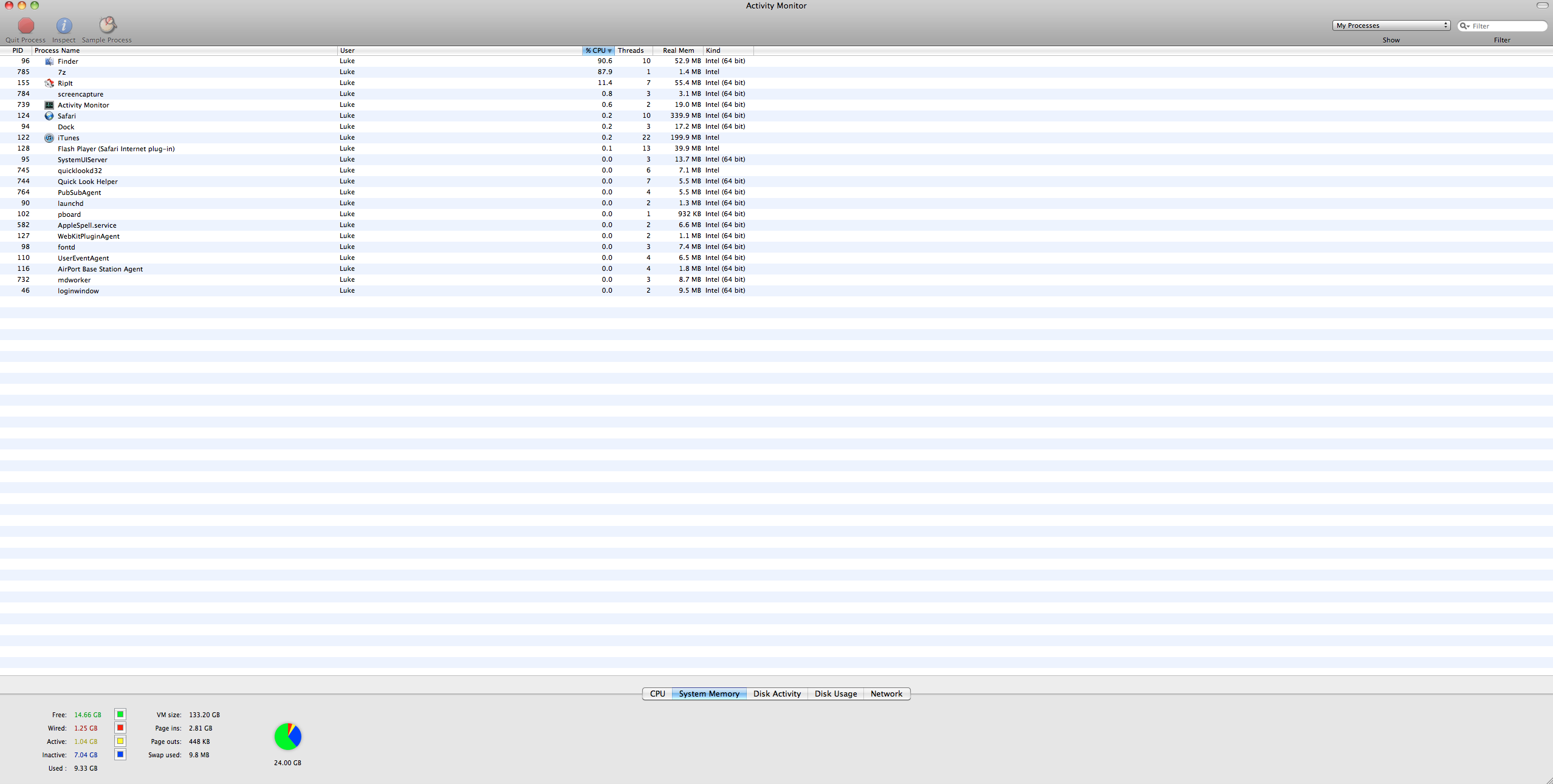Select the Network tab
The image size is (1553, 784).
pos(886,694)
